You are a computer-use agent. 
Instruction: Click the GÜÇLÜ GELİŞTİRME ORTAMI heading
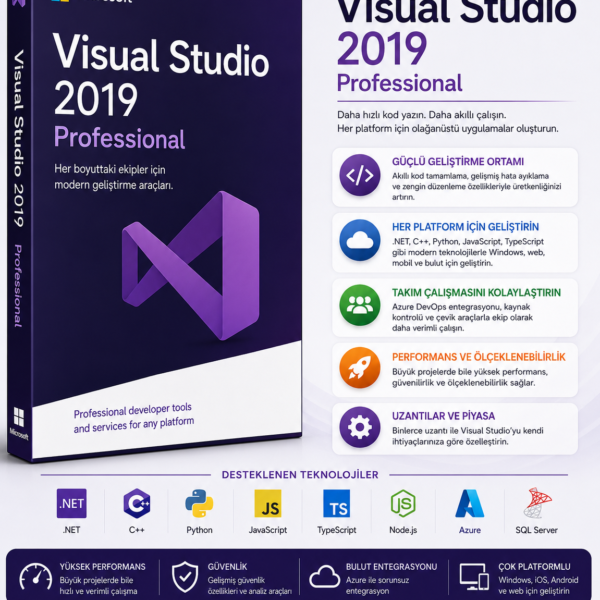coord(458,161)
